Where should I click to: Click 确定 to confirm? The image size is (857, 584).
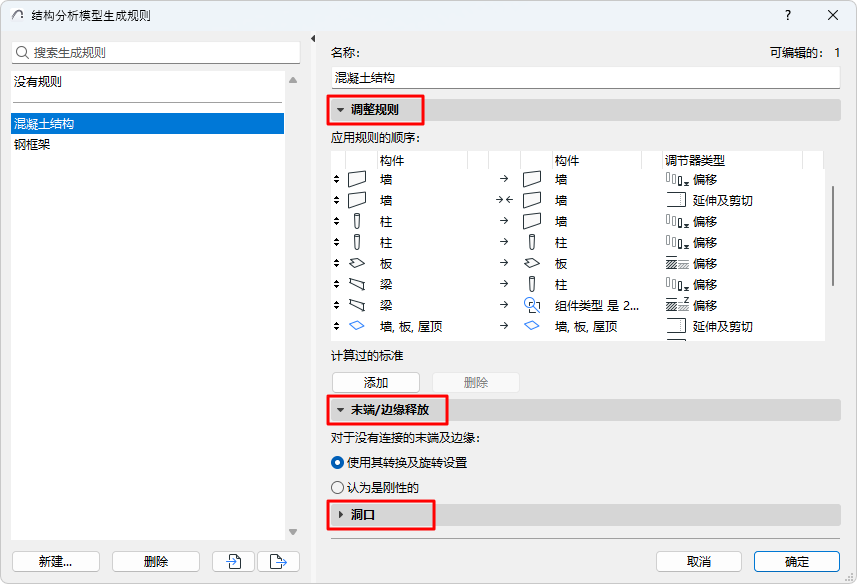(796, 561)
